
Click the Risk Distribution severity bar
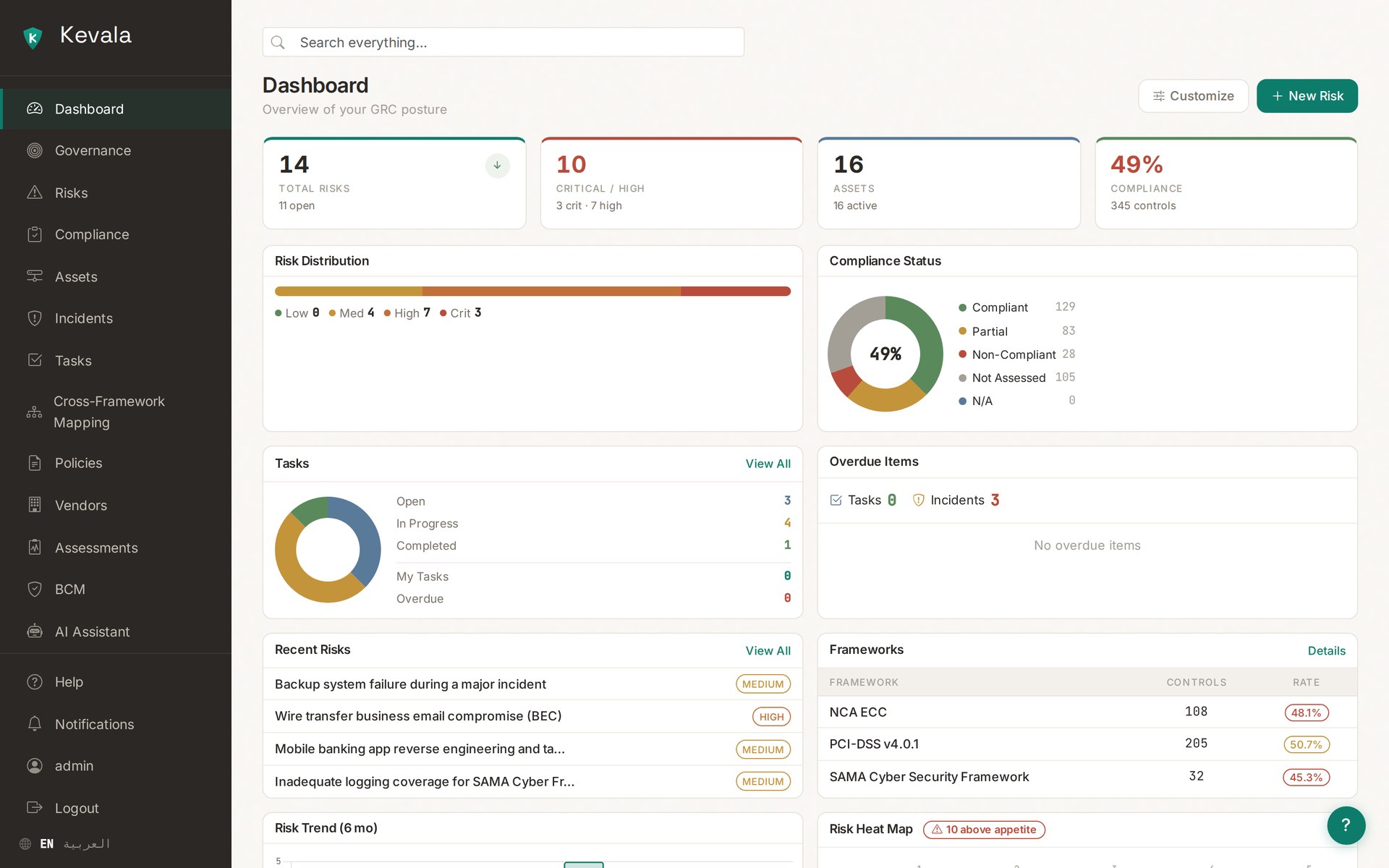(x=532, y=292)
